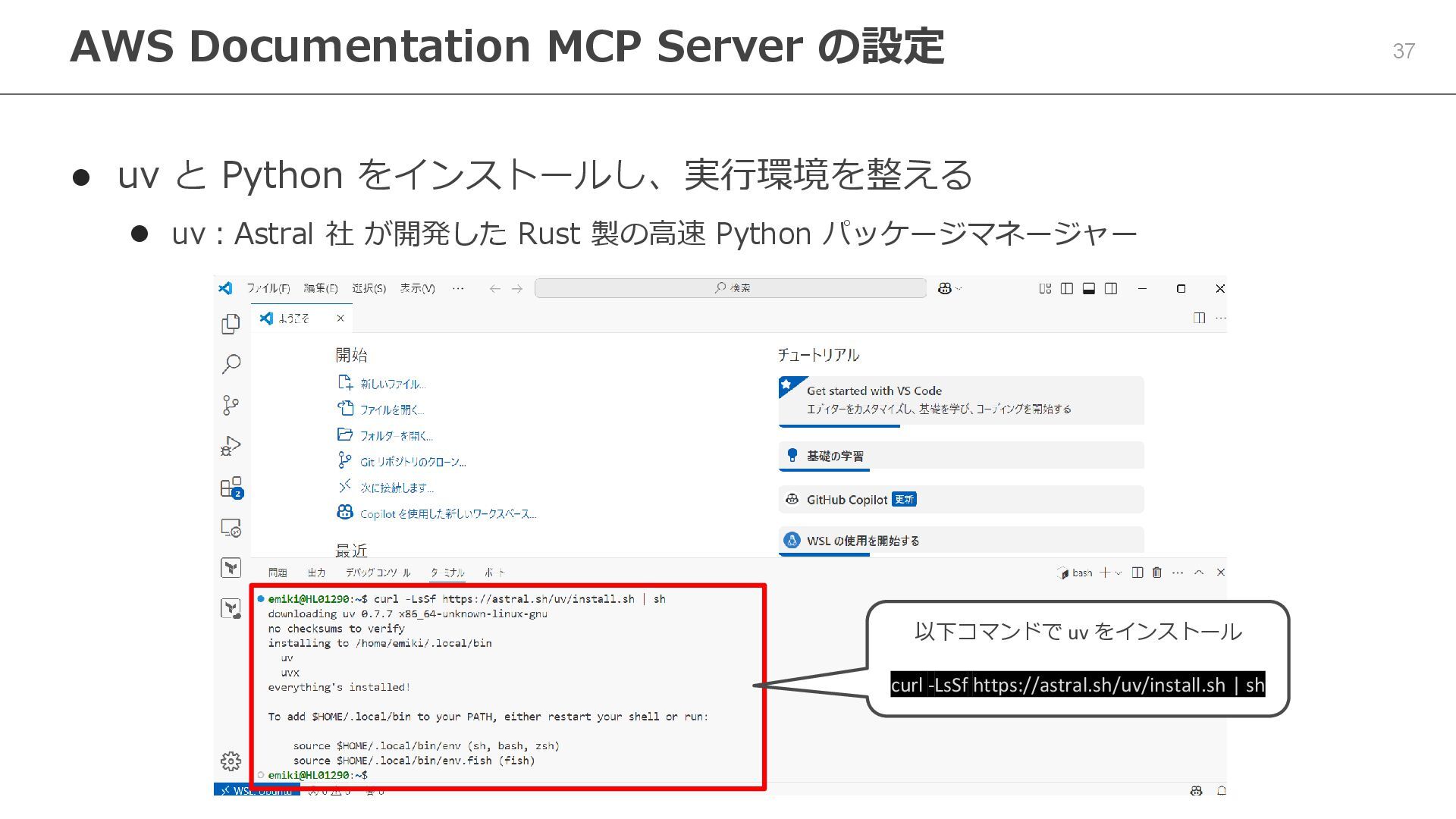The height and width of the screenshot is (819, 1456).
Task: Open notifications bell in status bar
Action: tap(1222, 790)
